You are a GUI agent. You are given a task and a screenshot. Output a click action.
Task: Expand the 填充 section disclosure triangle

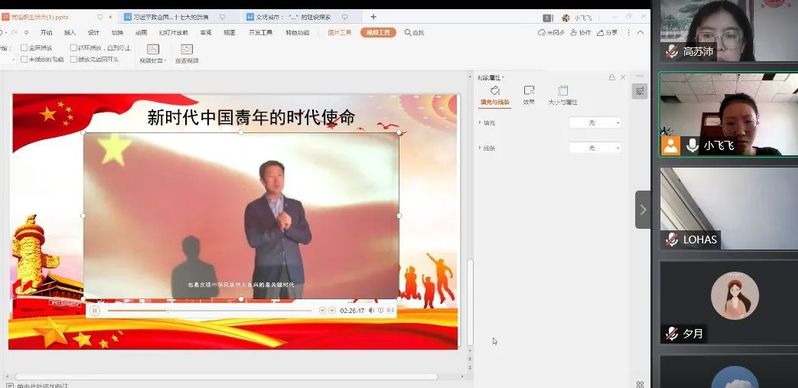click(479, 123)
